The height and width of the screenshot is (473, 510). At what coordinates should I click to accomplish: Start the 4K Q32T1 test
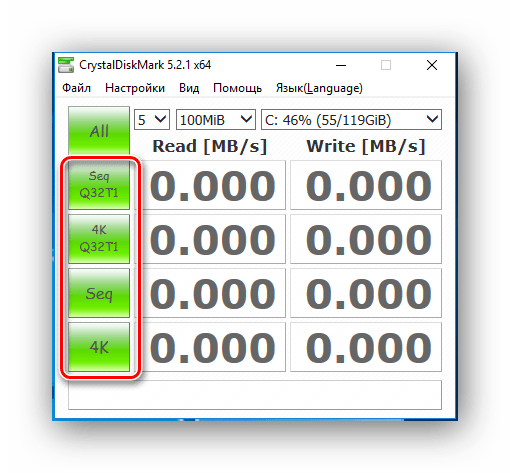(99, 239)
